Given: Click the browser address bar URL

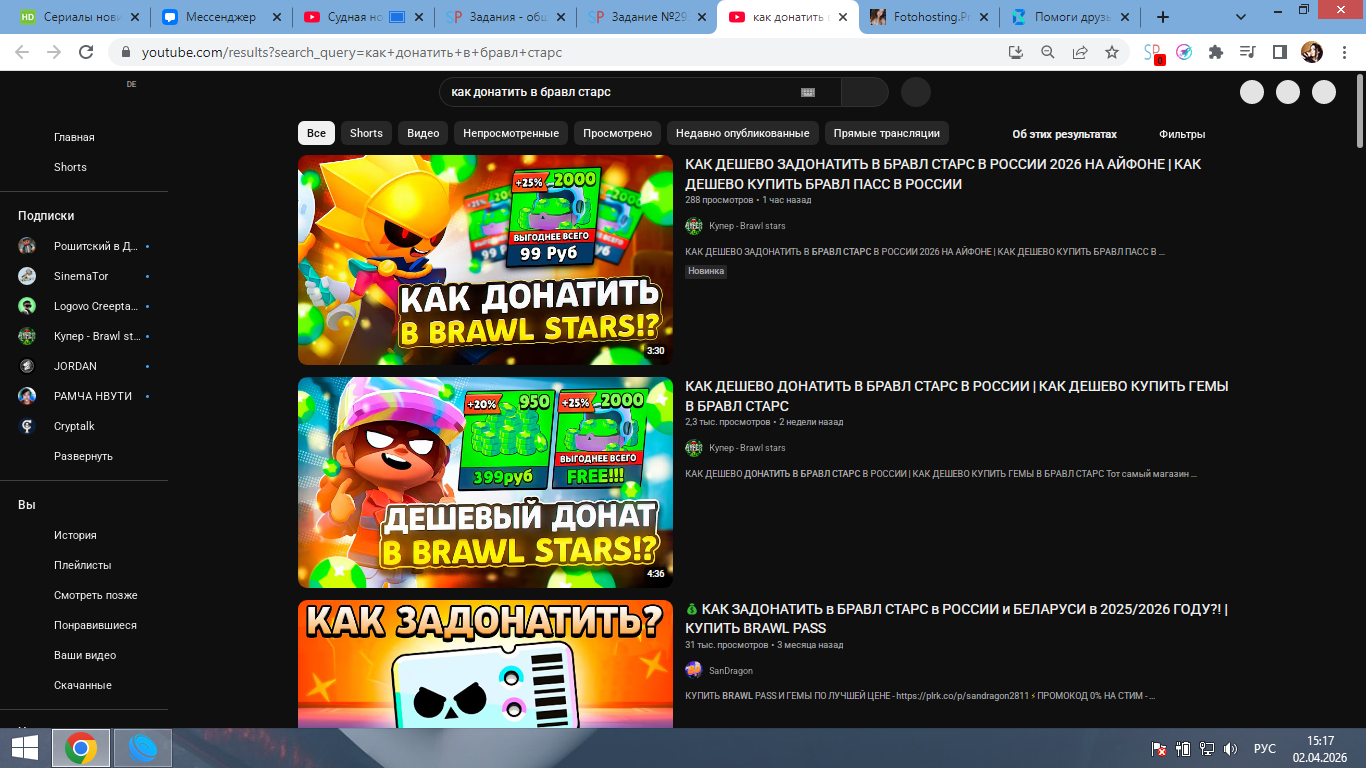Looking at the screenshot, I should pyautogui.click(x=351, y=52).
